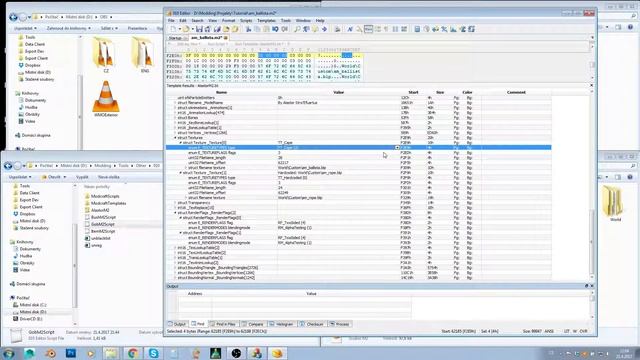Select the struct Rename _ModelName row
Image resolution: width=640 pixels, height=360 pixels.
pyautogui.click(x=358, y=102)
